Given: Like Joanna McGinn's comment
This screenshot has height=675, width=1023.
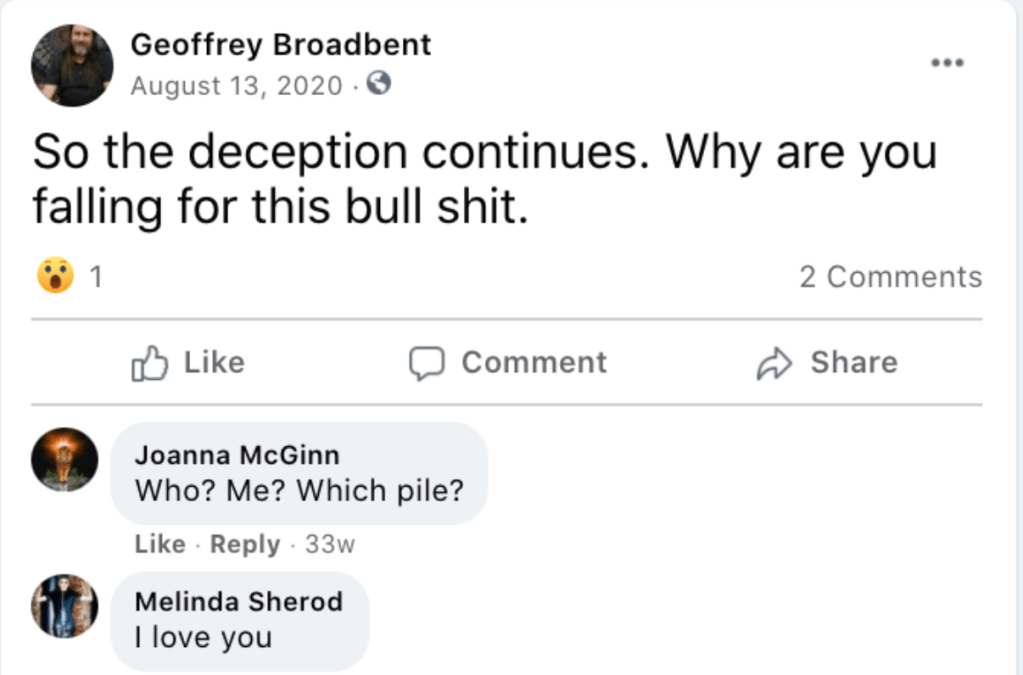Looking at the screenshot, I should point(160,545).
